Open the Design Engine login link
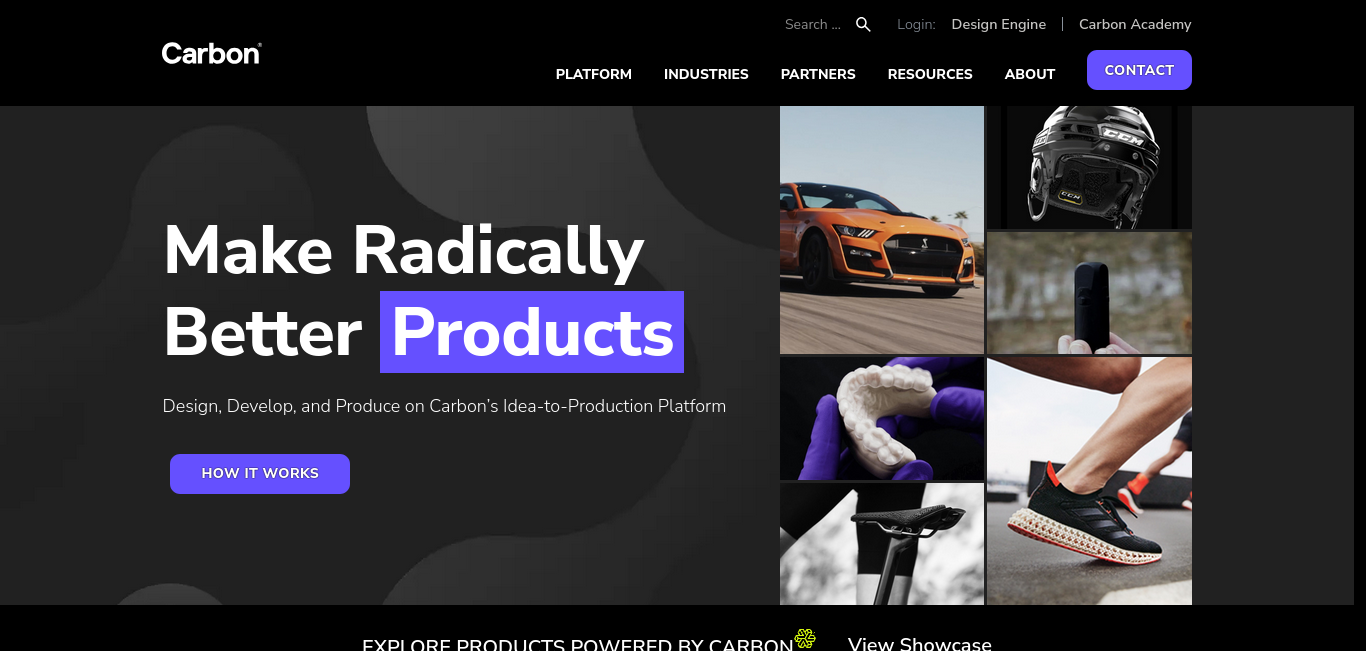Screen dimensions: 1366x651 point(998,24)
